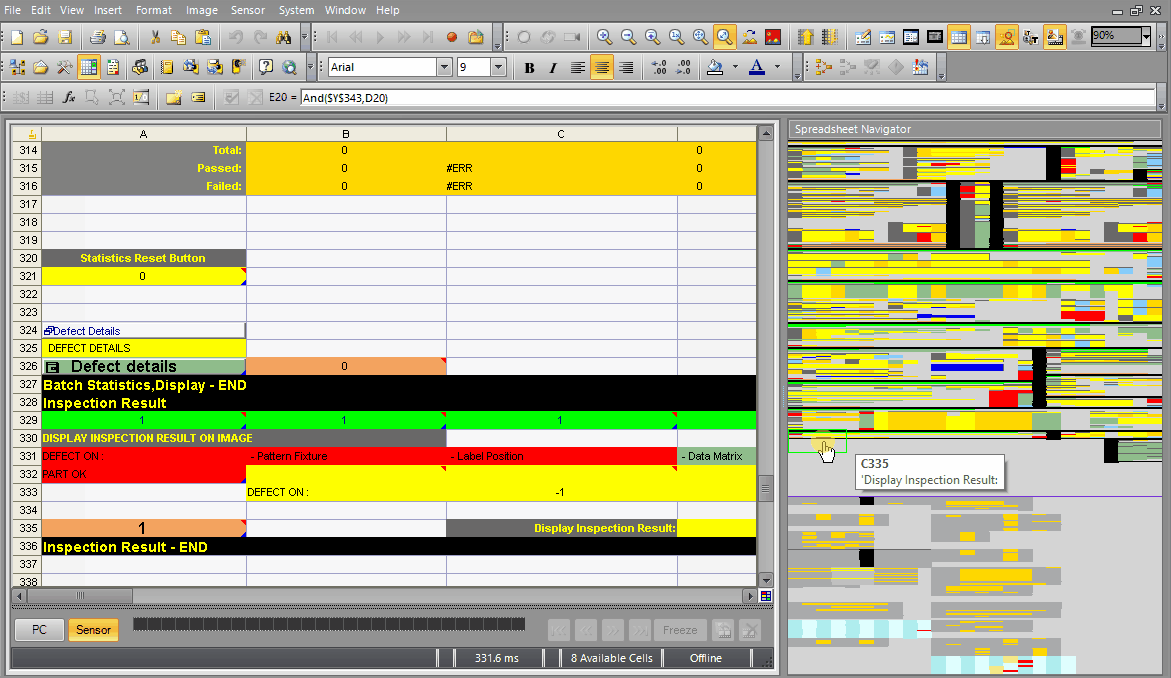Click the Print icon in the toolbar
Image resolution: width=1171 pixels, height=678 pixels.
[x=98, y=37]
